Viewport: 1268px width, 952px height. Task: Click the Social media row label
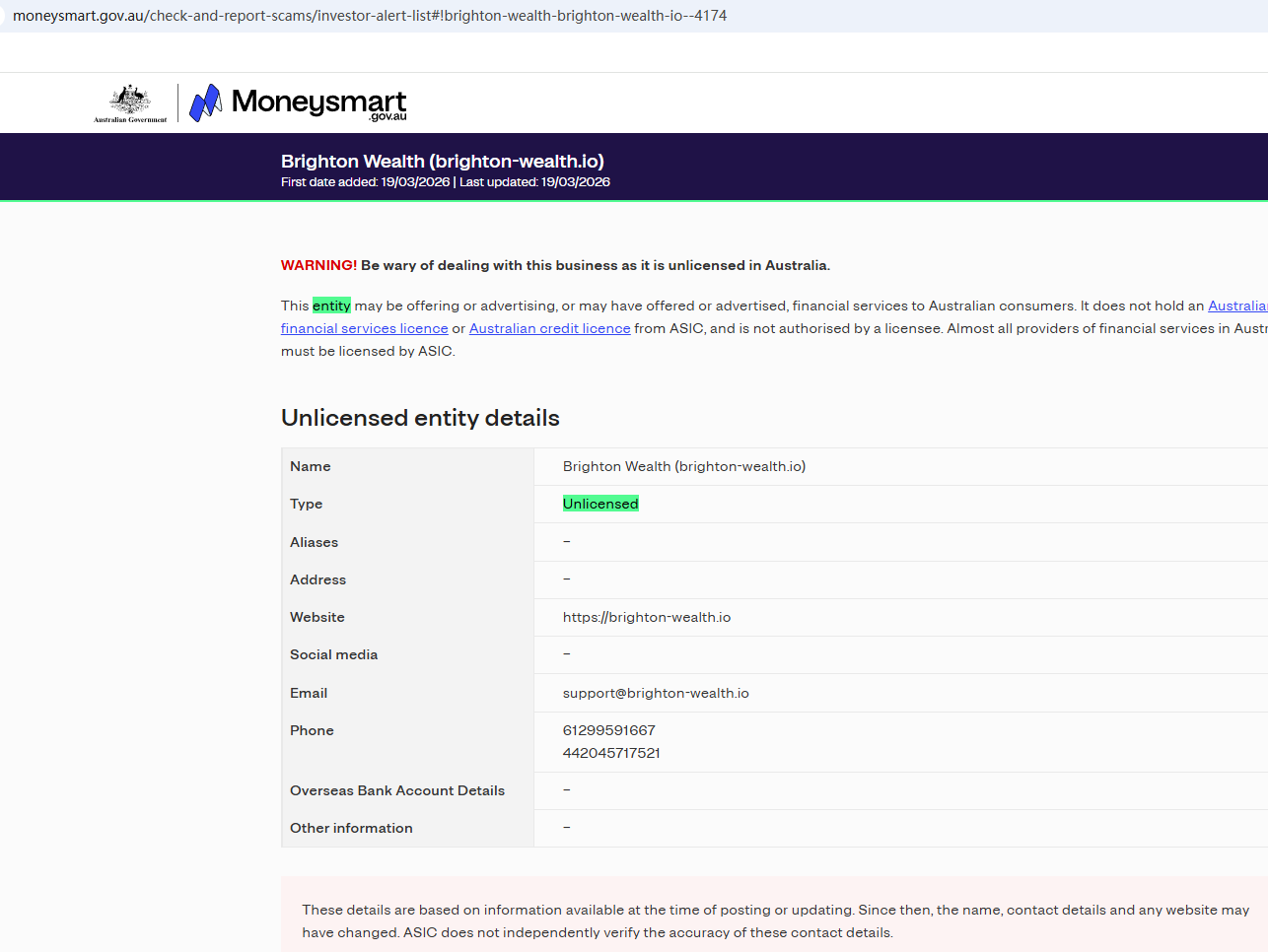(333, 654)
